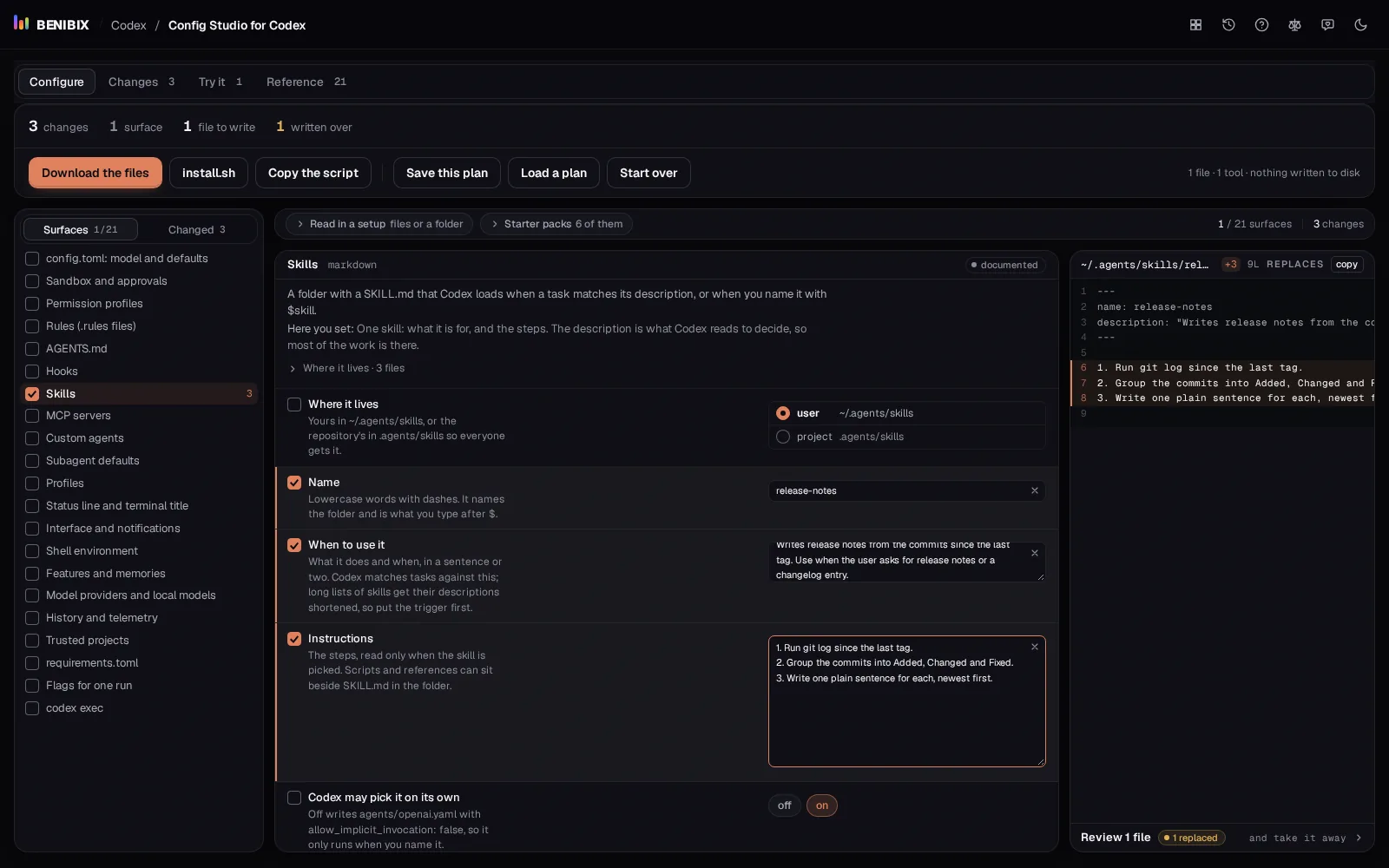Open the Reference tab

(x=306, y=82)
